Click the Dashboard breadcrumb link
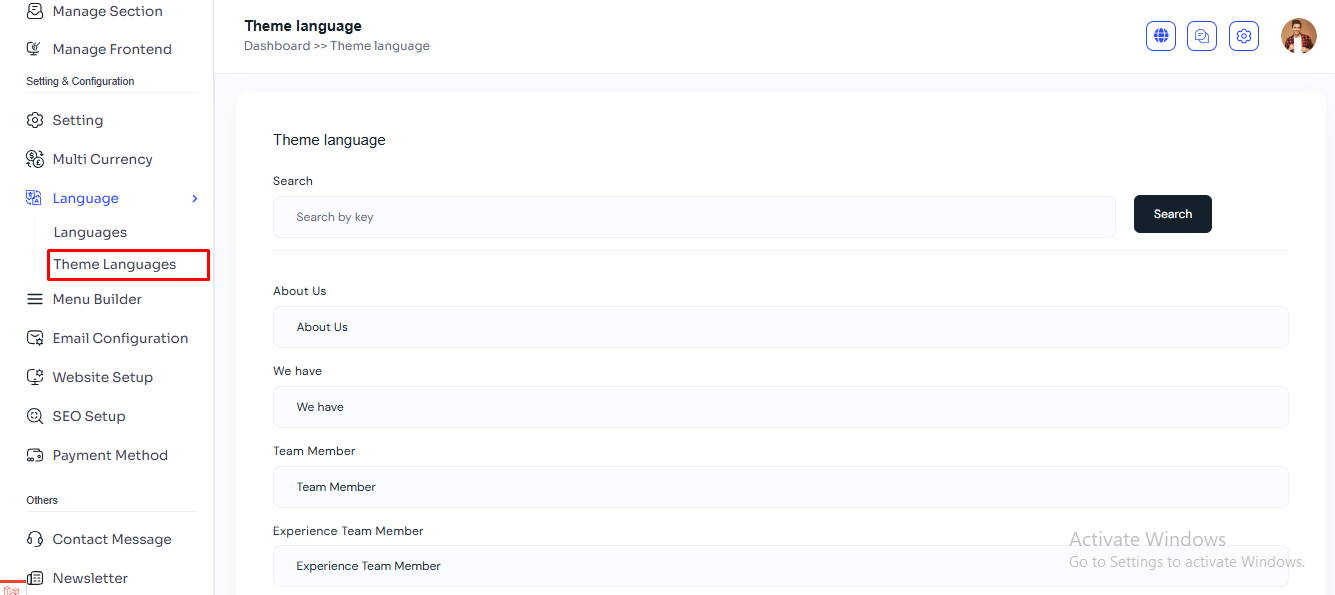1335x595 pixels. click(x=277, y=46)
